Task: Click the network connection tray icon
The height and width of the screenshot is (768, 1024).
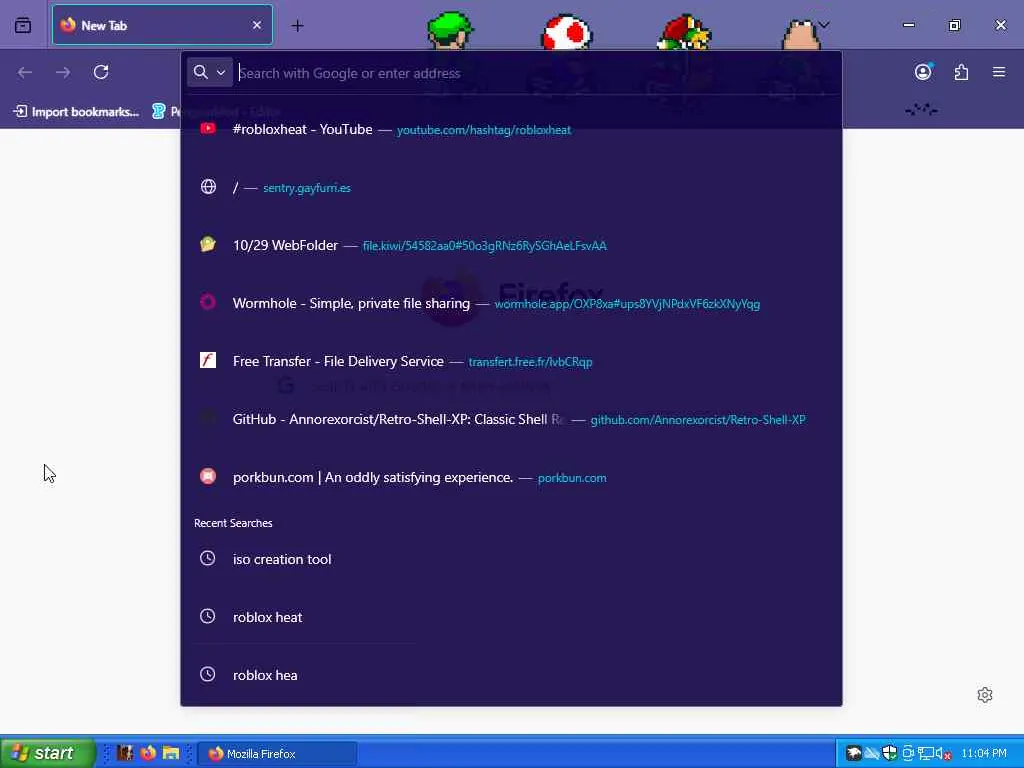Action: pos(925,754)
